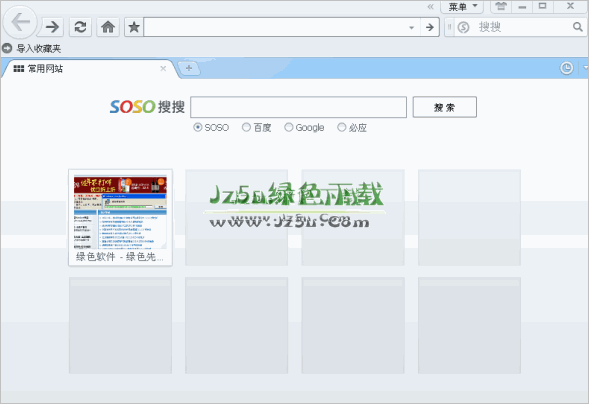This screenshot has height=404, width=589.
Task: Click the 搜索 button
Action: coord(445,107)
